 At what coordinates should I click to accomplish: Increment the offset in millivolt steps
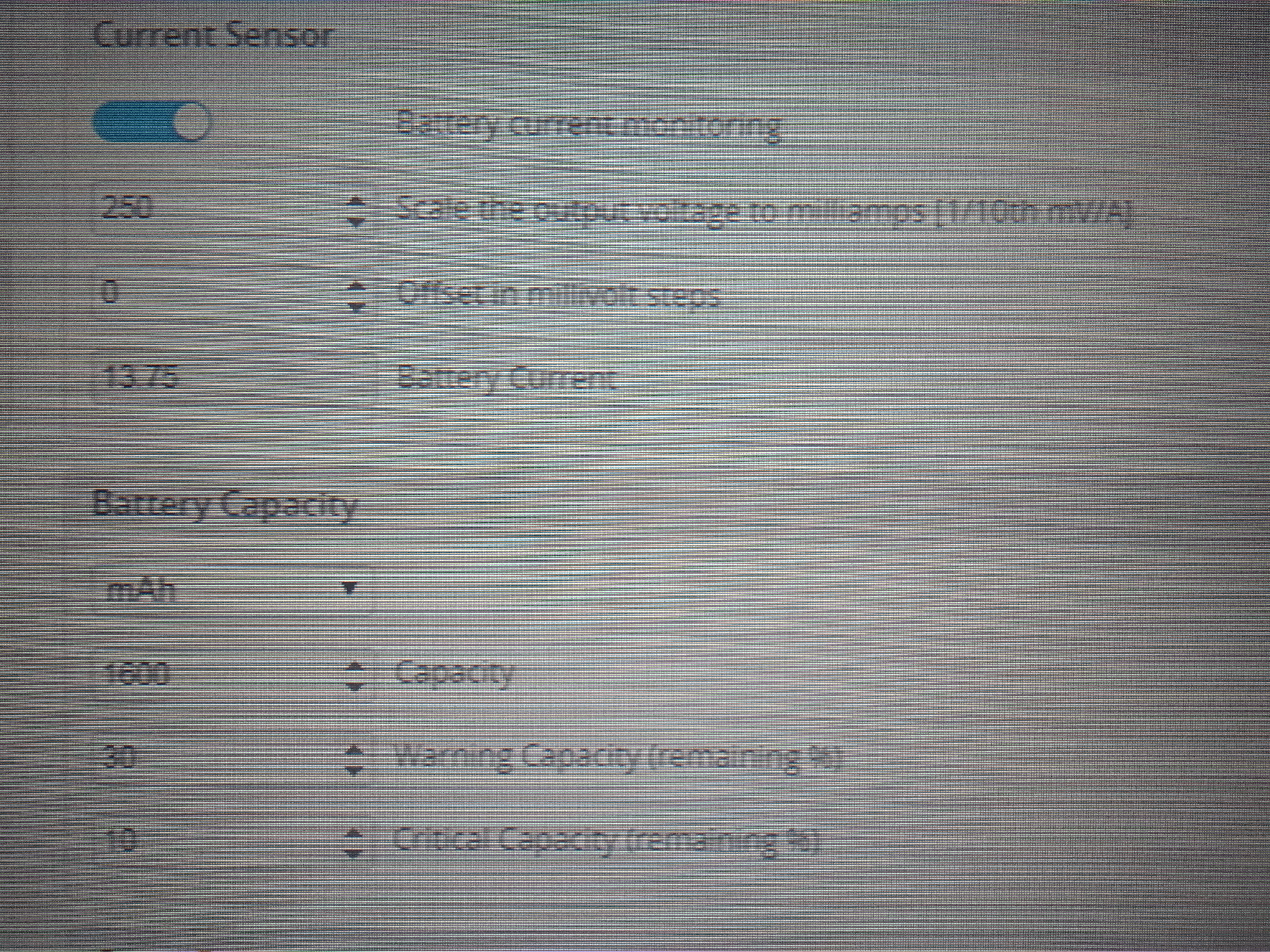tap(357, 285)
